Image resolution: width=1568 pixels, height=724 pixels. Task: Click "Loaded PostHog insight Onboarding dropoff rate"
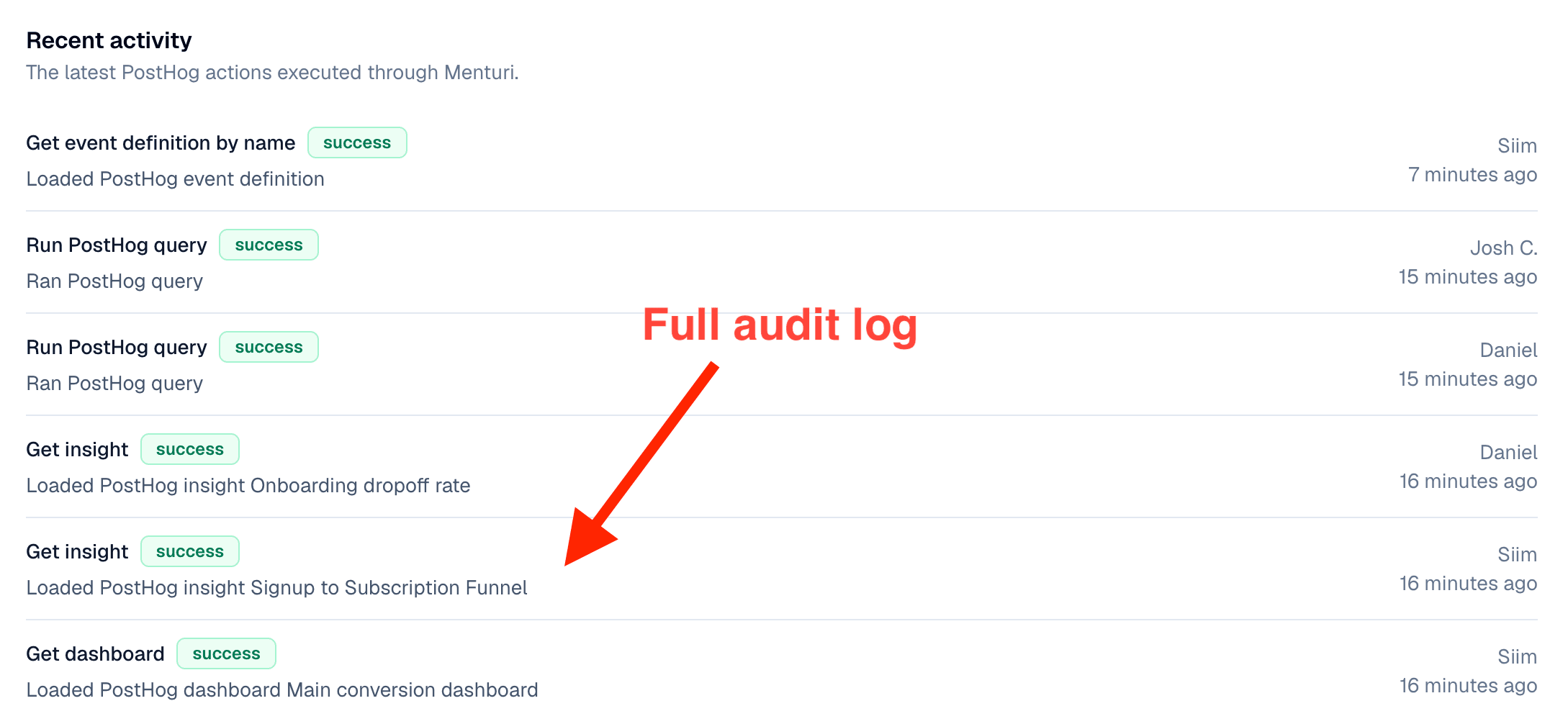coord(248,486)
